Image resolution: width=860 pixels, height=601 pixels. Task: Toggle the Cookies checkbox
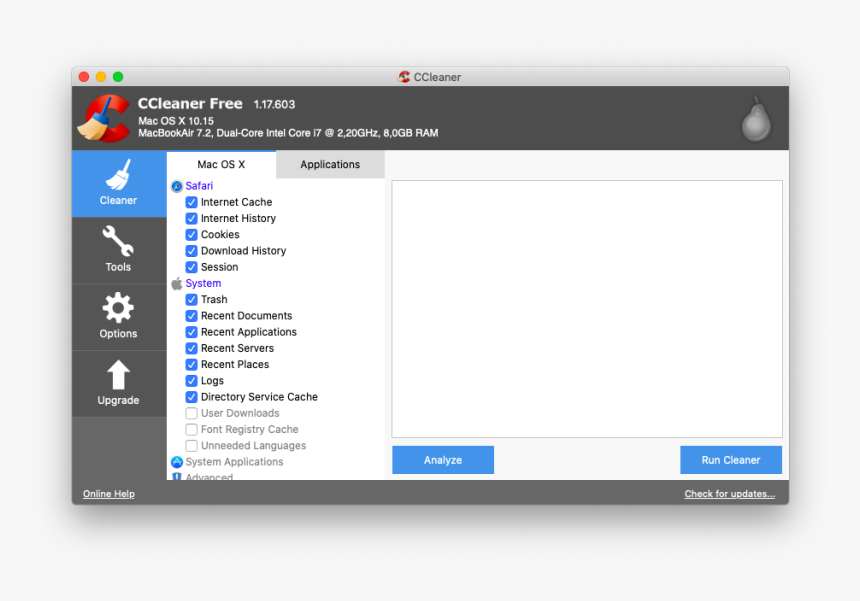click(x=191, y=235)
